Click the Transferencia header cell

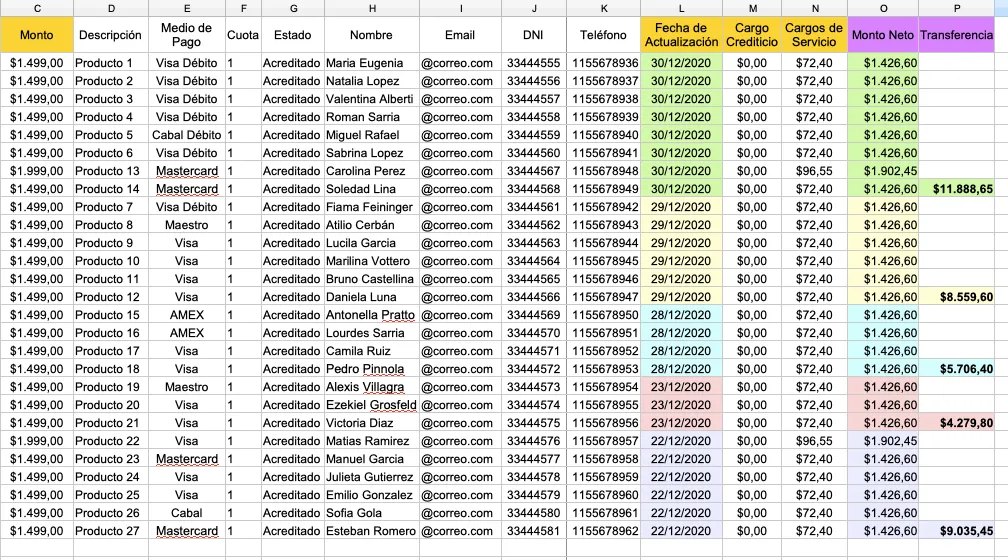click(957, 35)
